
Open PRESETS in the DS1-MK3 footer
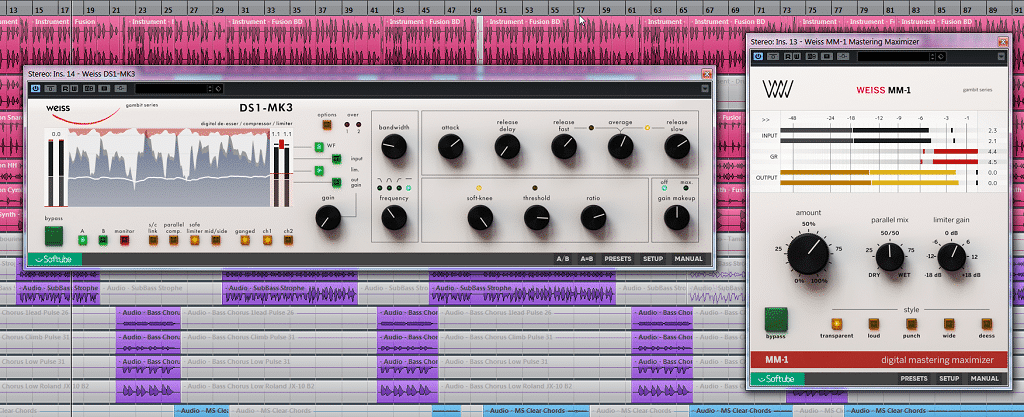tap(618, 259)
